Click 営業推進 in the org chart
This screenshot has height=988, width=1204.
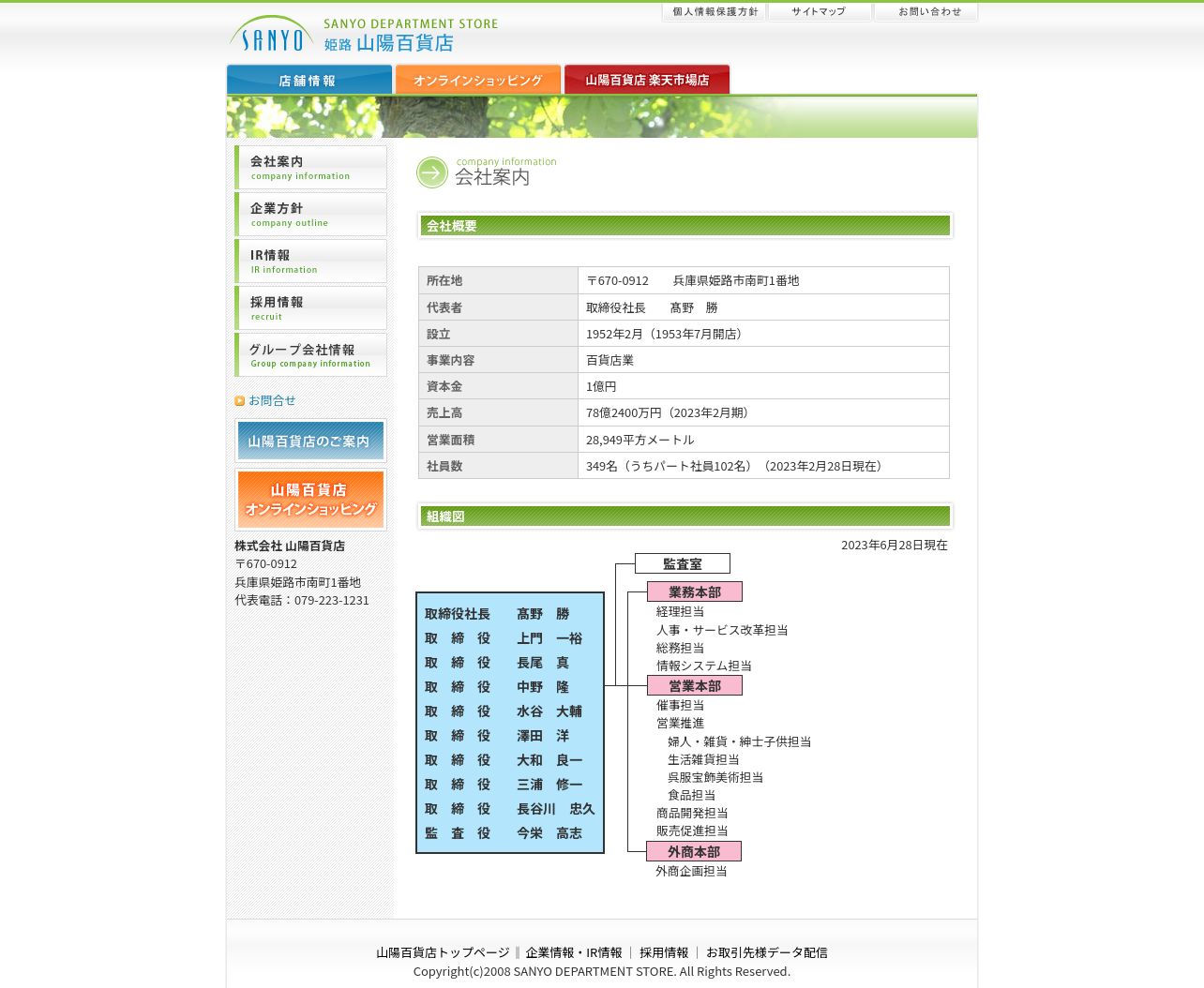click(x=680, y=723)
